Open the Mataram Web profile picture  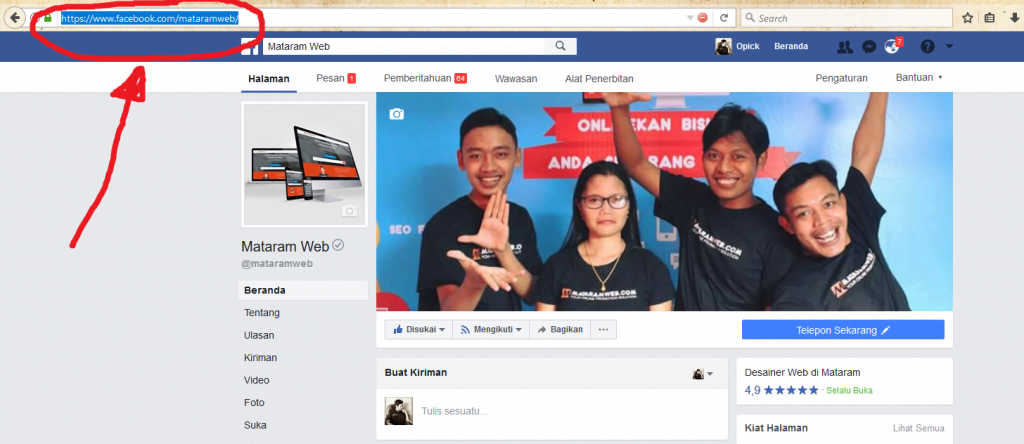point(305,165)
